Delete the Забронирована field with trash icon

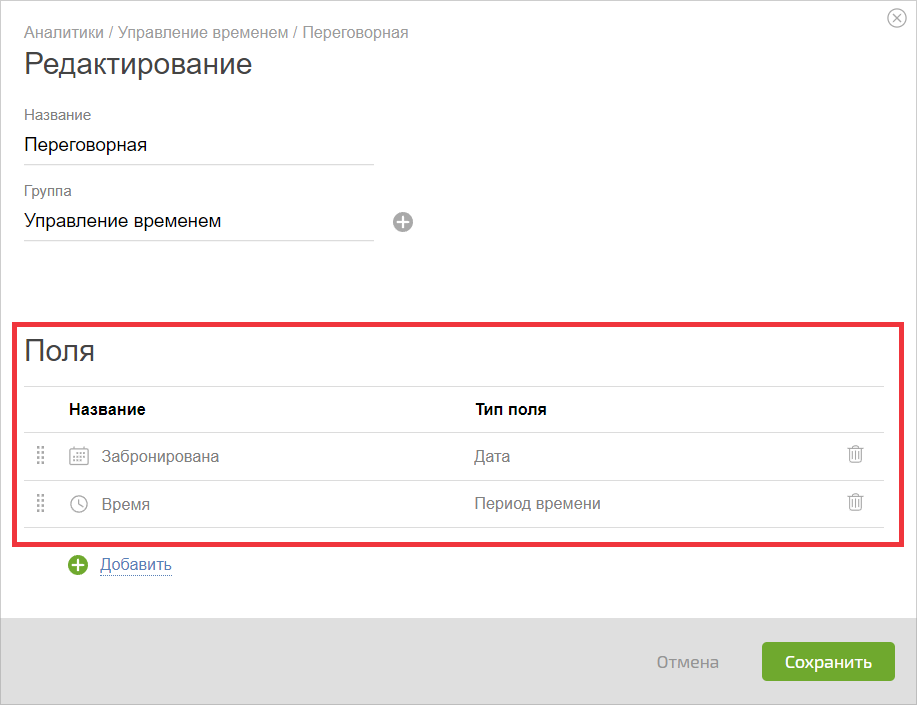[x=855, y=454]
